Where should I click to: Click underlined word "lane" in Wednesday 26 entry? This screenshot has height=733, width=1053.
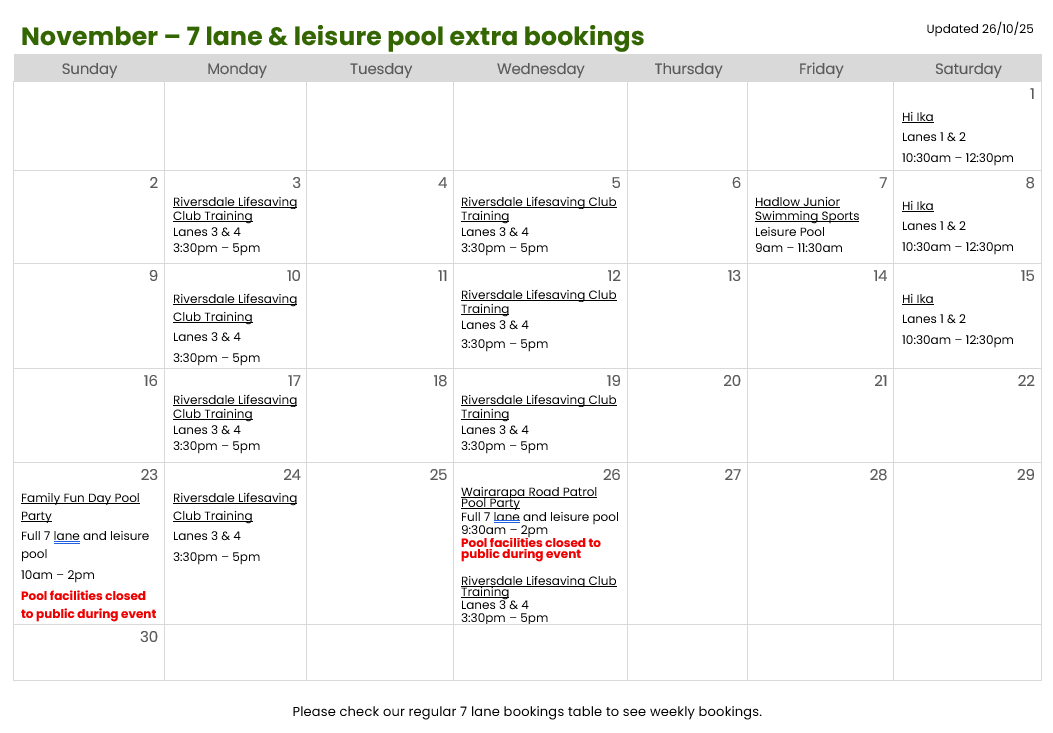(x=506, y=517)
